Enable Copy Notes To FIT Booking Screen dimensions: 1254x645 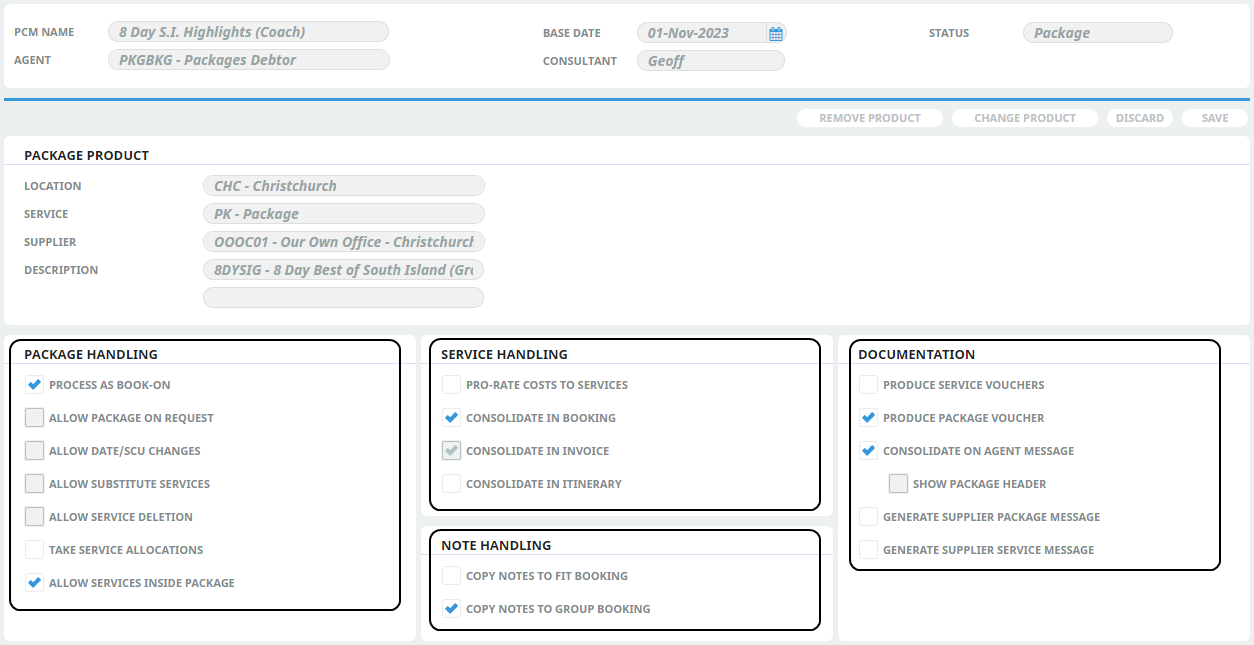click(x=452, y=576)
